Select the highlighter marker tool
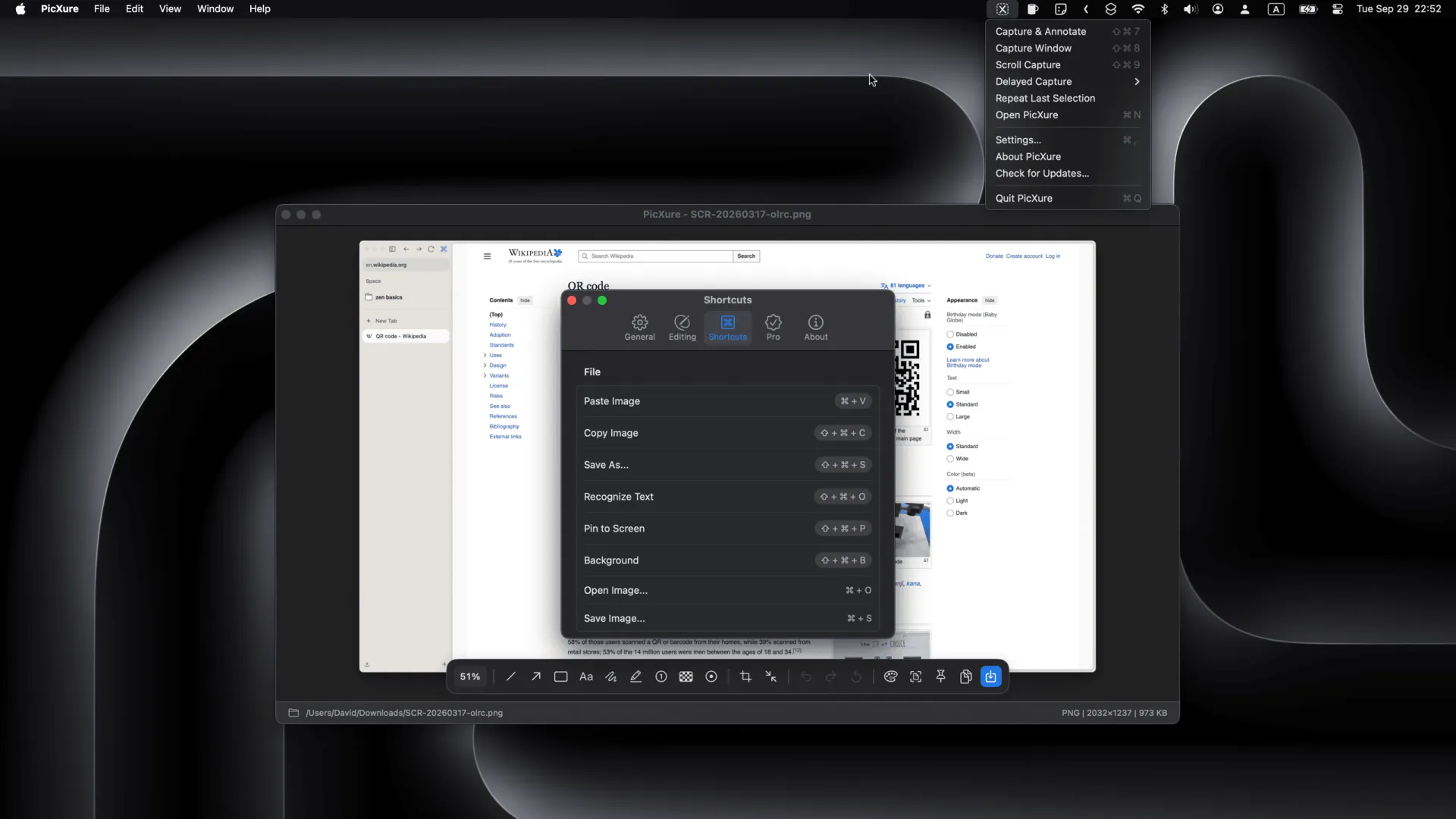The height and width of the screenshot is (819, 1456). pos(636,676)
